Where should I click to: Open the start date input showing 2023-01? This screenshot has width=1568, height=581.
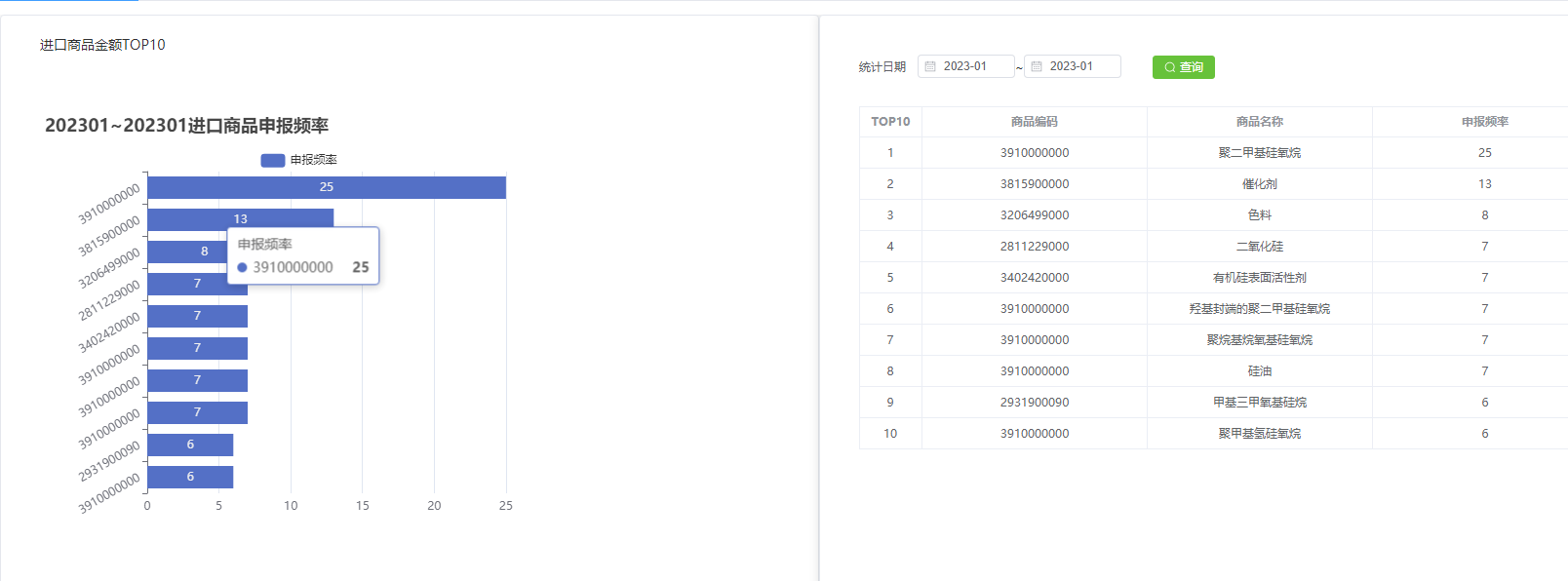coord(965,66)
